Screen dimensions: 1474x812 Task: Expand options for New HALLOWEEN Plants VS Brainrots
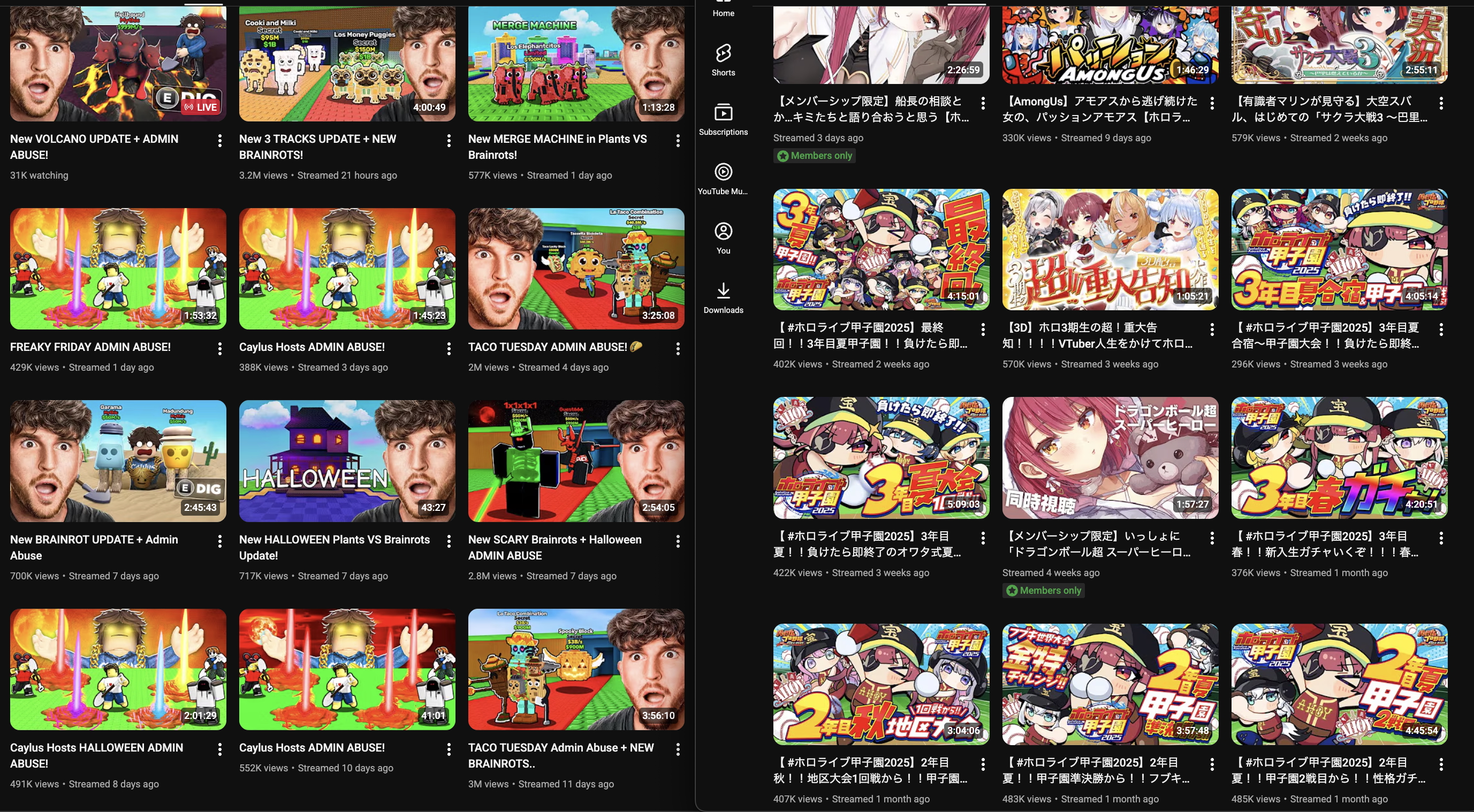449,541
